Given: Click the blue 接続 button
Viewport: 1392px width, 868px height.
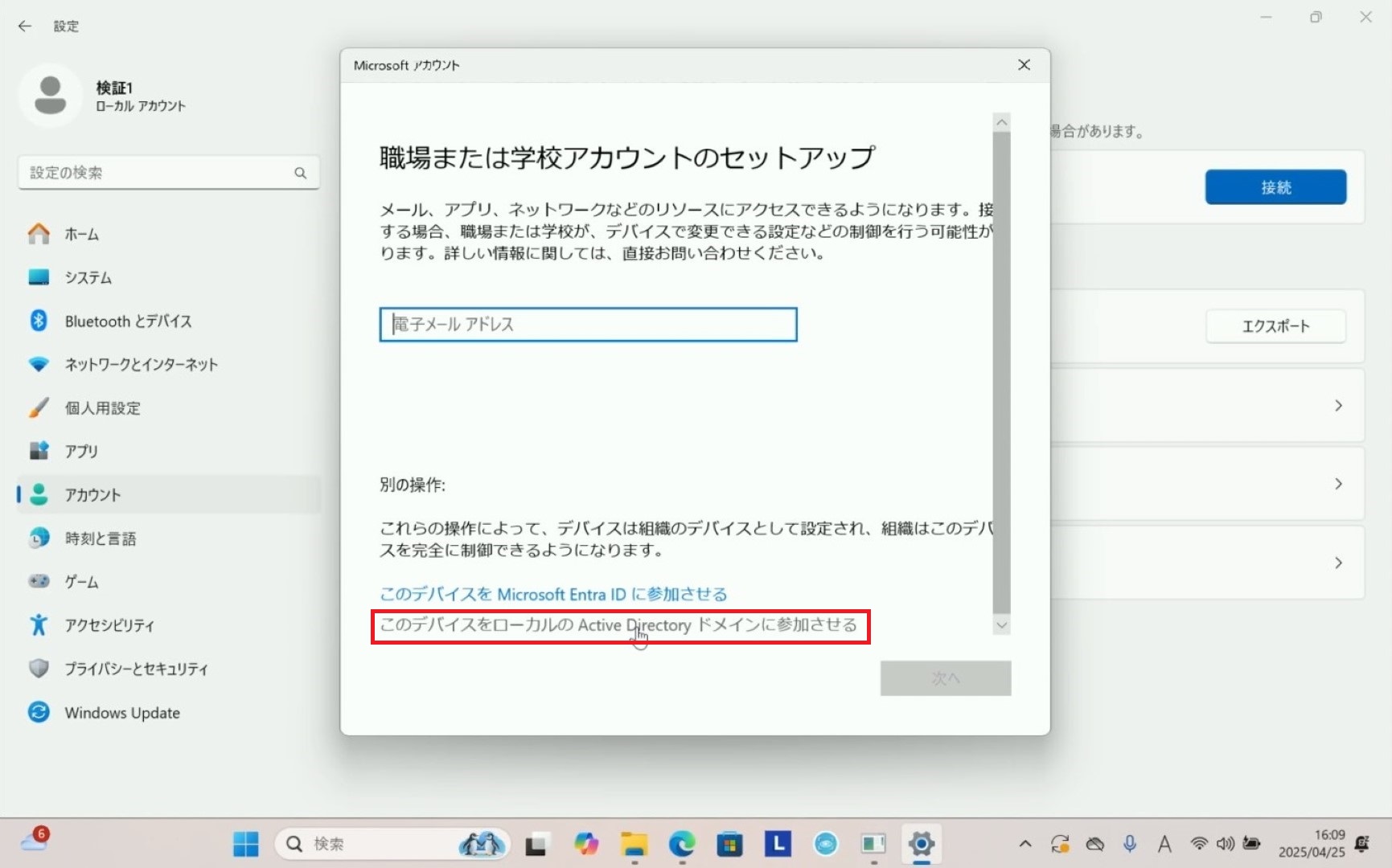Looking at the screenshot, I should [x=1275, y=187].
